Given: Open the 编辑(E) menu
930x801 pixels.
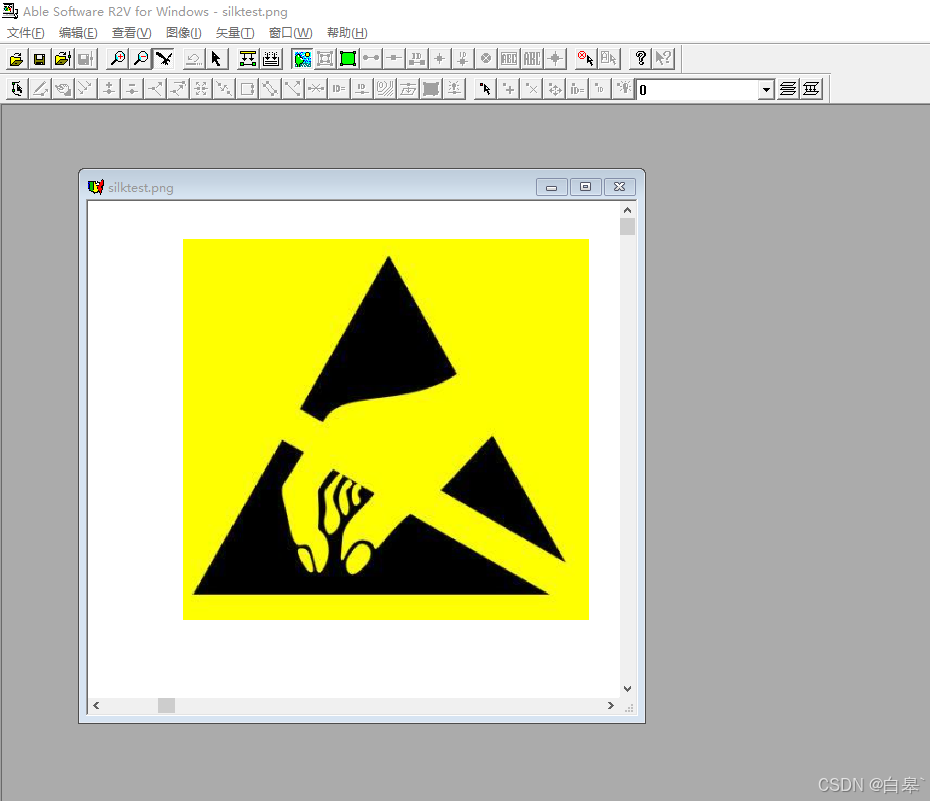Looking at the screenshot, I should click(78, 33).
